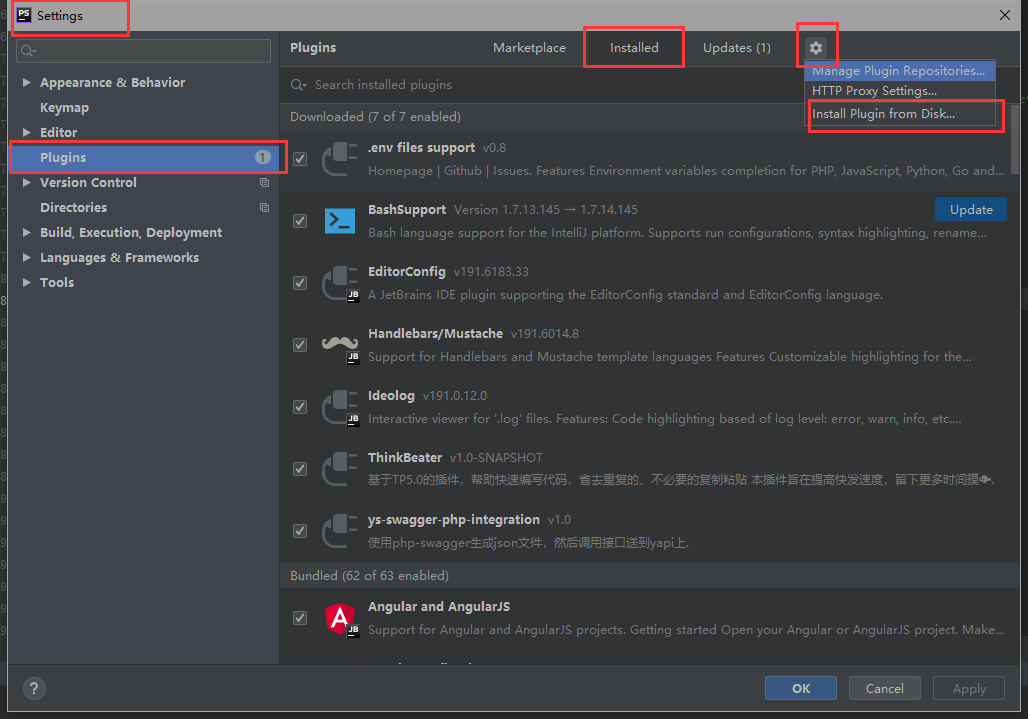Toggle the ys-swagger-php-integration checkbox
The image size is (1028, 719).
pos(300,531)
